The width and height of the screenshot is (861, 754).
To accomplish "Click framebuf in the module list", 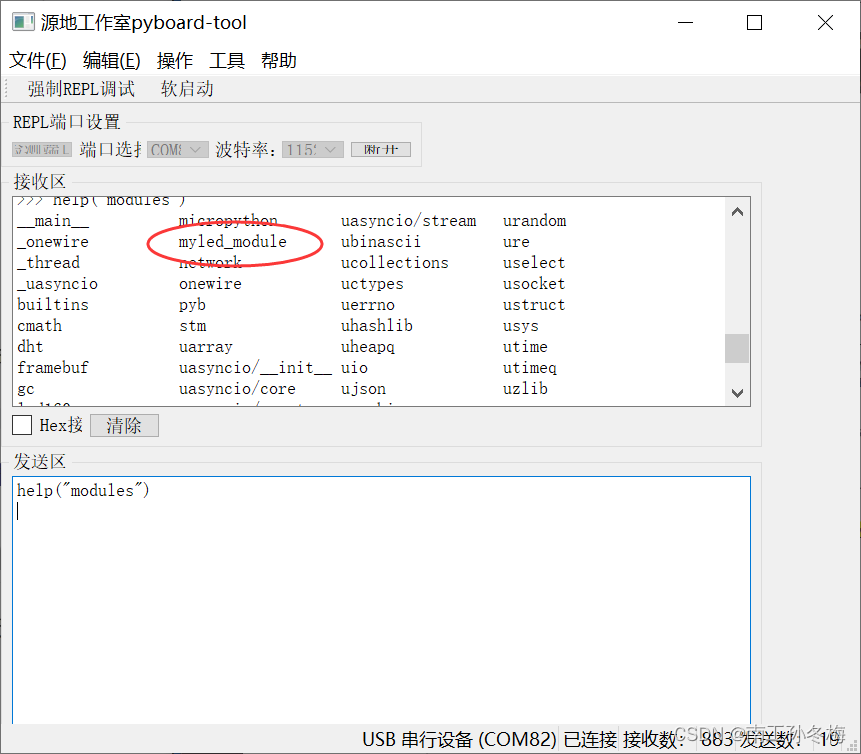I will [x=53, y=367].
